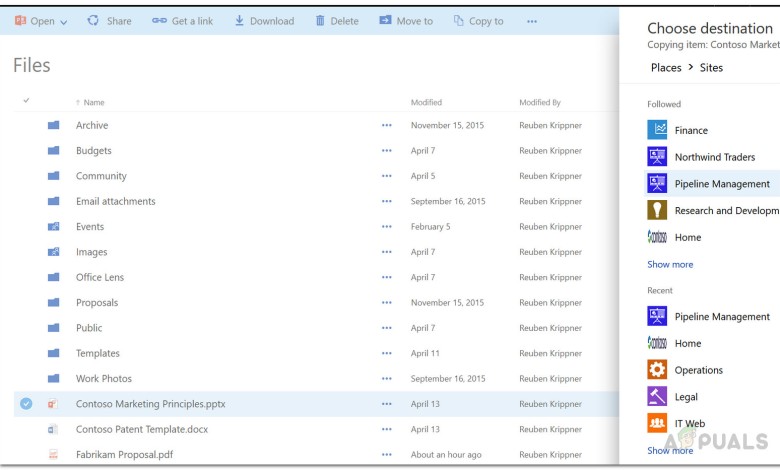This screenshot has height=470, width=780.
Task: Click the Budgets folder icon
Action: tap(53, 151)
